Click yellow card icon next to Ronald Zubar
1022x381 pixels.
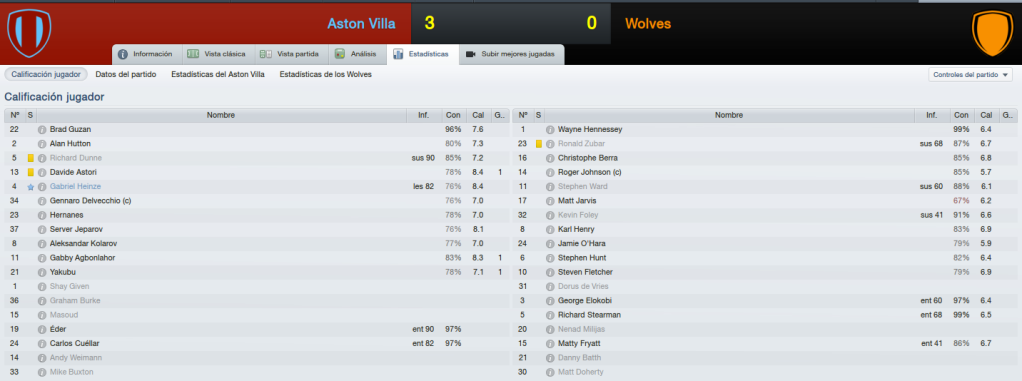pyautogui.click(x=538, y=144)
